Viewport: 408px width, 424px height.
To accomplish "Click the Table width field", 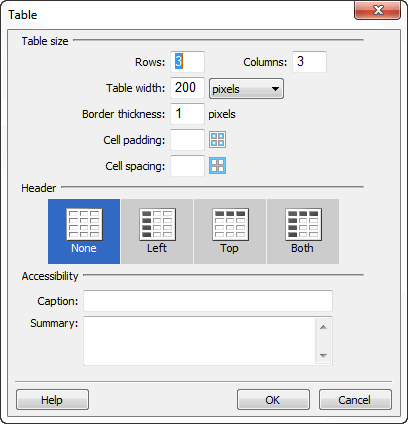I will coord(187,88).
